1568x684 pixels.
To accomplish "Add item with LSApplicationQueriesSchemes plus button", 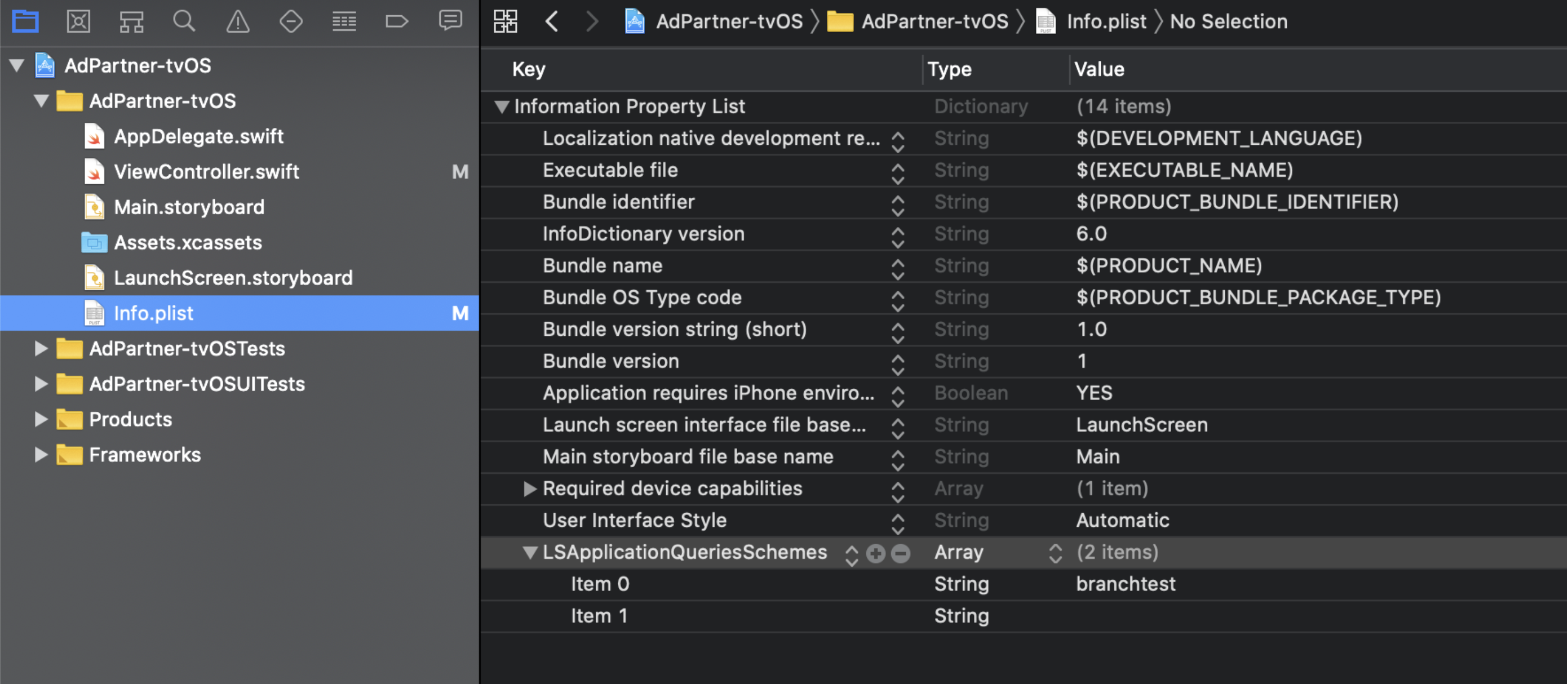I will click(875, 553).
